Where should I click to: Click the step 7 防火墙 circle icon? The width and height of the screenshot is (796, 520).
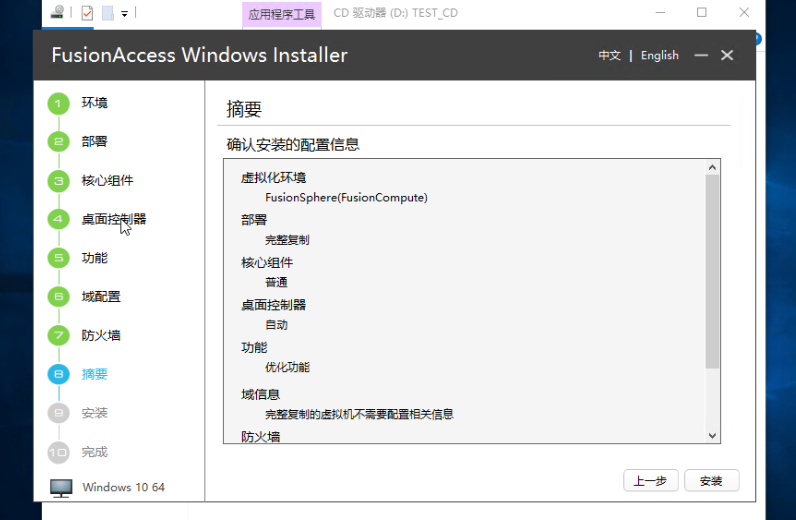59,336
